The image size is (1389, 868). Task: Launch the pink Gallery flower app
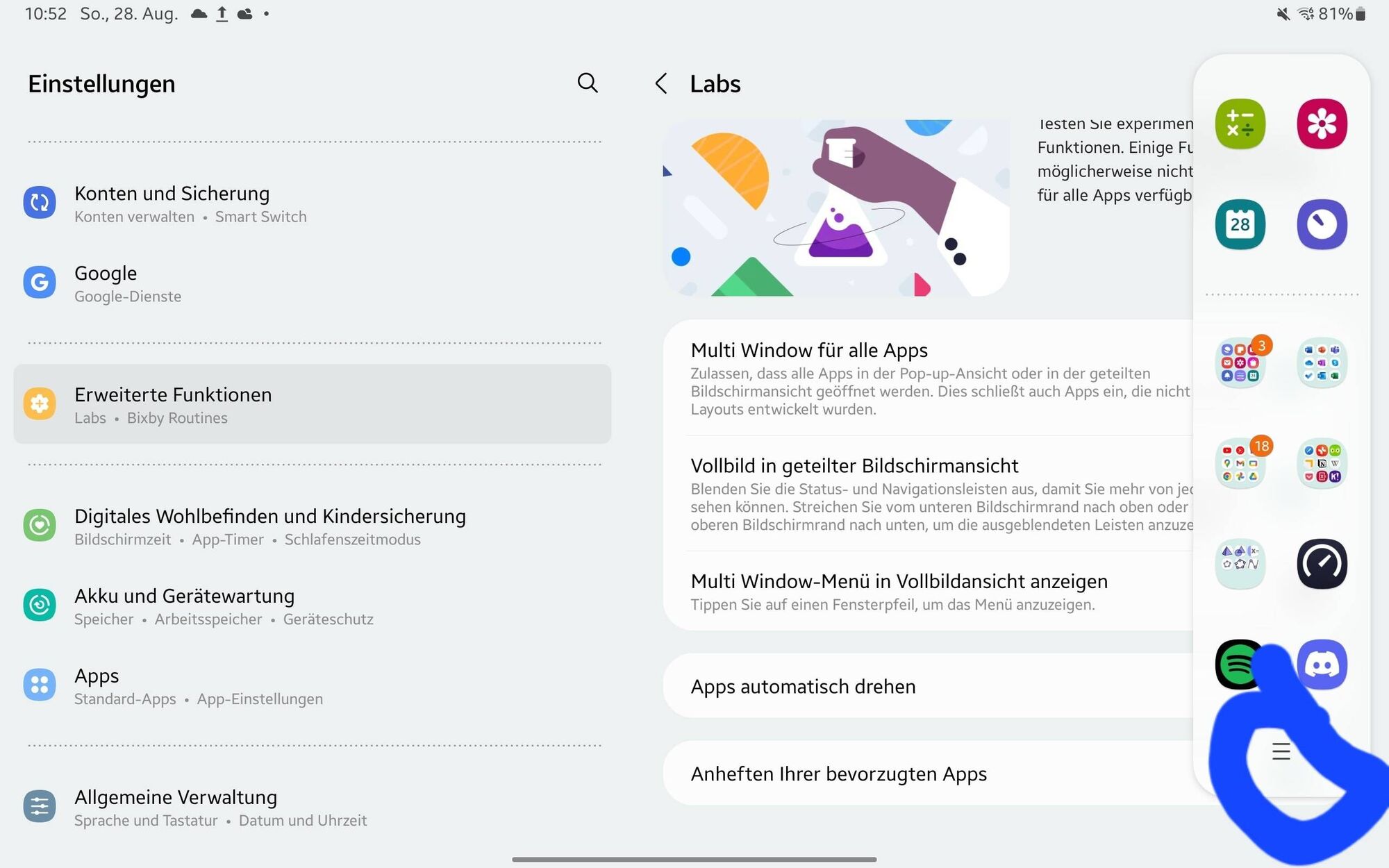point(1322,124)
